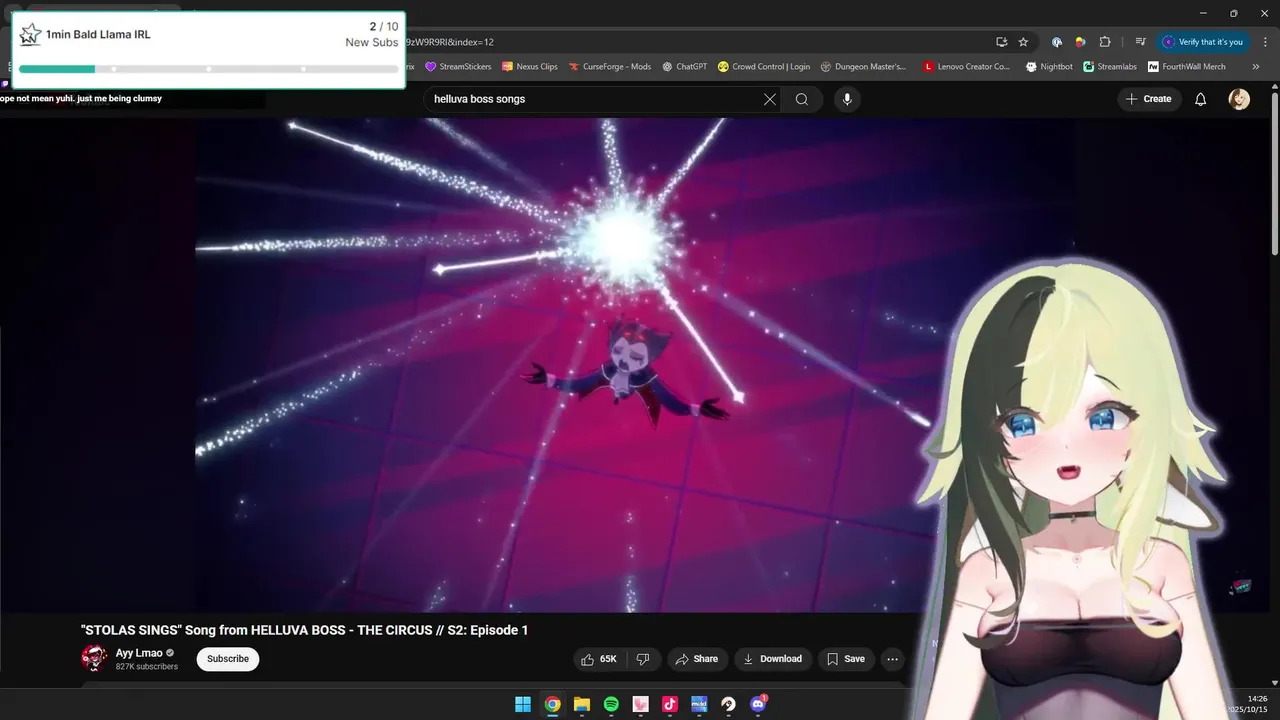Open the first extension icon beside the bookmark star
The width and height of the screenshot is (1280, 720).
(1057, 42)
